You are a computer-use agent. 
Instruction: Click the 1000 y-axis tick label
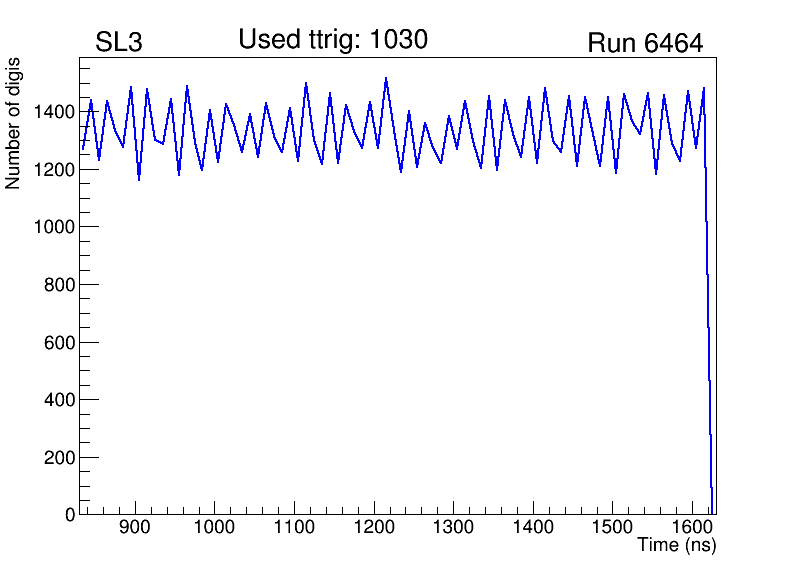[x=53, y=227]
